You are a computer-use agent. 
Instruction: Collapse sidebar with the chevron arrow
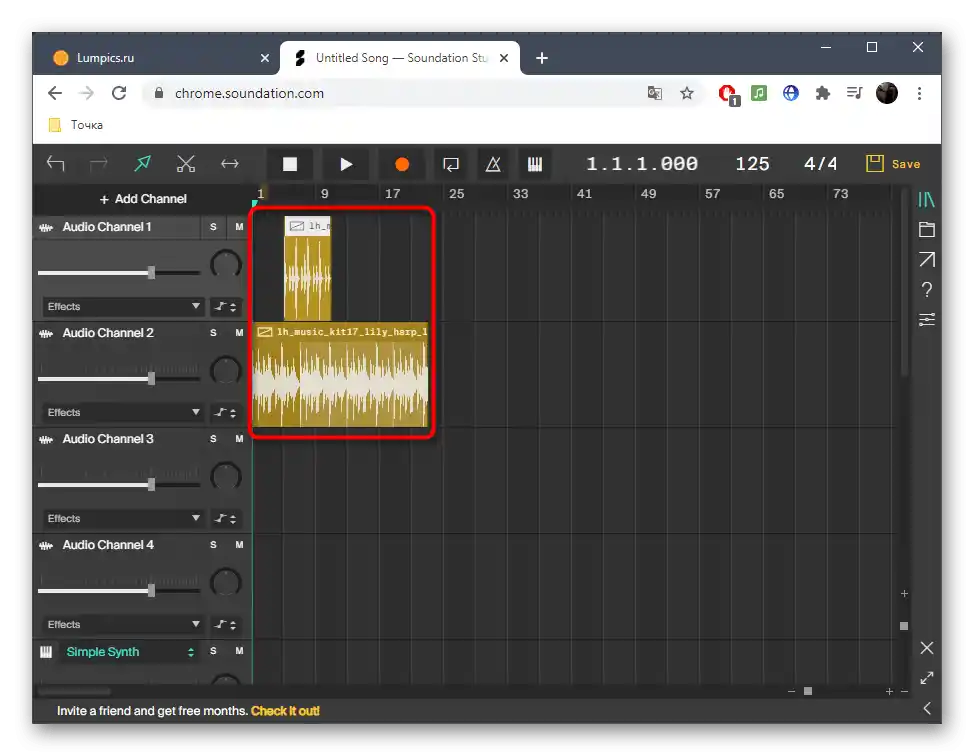(926, 708)
